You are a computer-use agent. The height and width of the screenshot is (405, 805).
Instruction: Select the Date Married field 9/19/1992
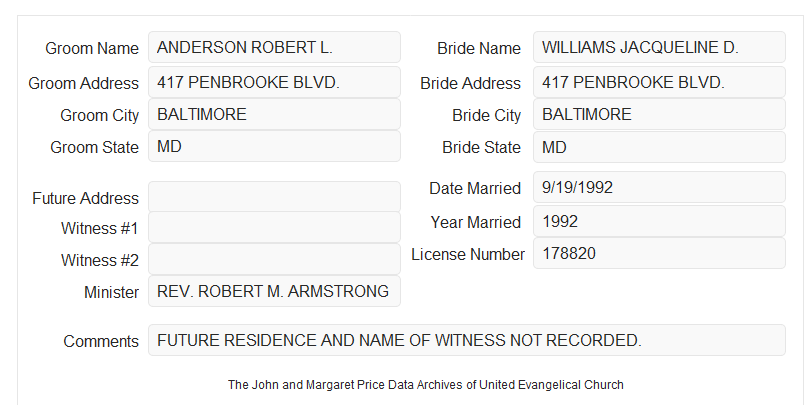pyautogui.click(x=659, y=187)
